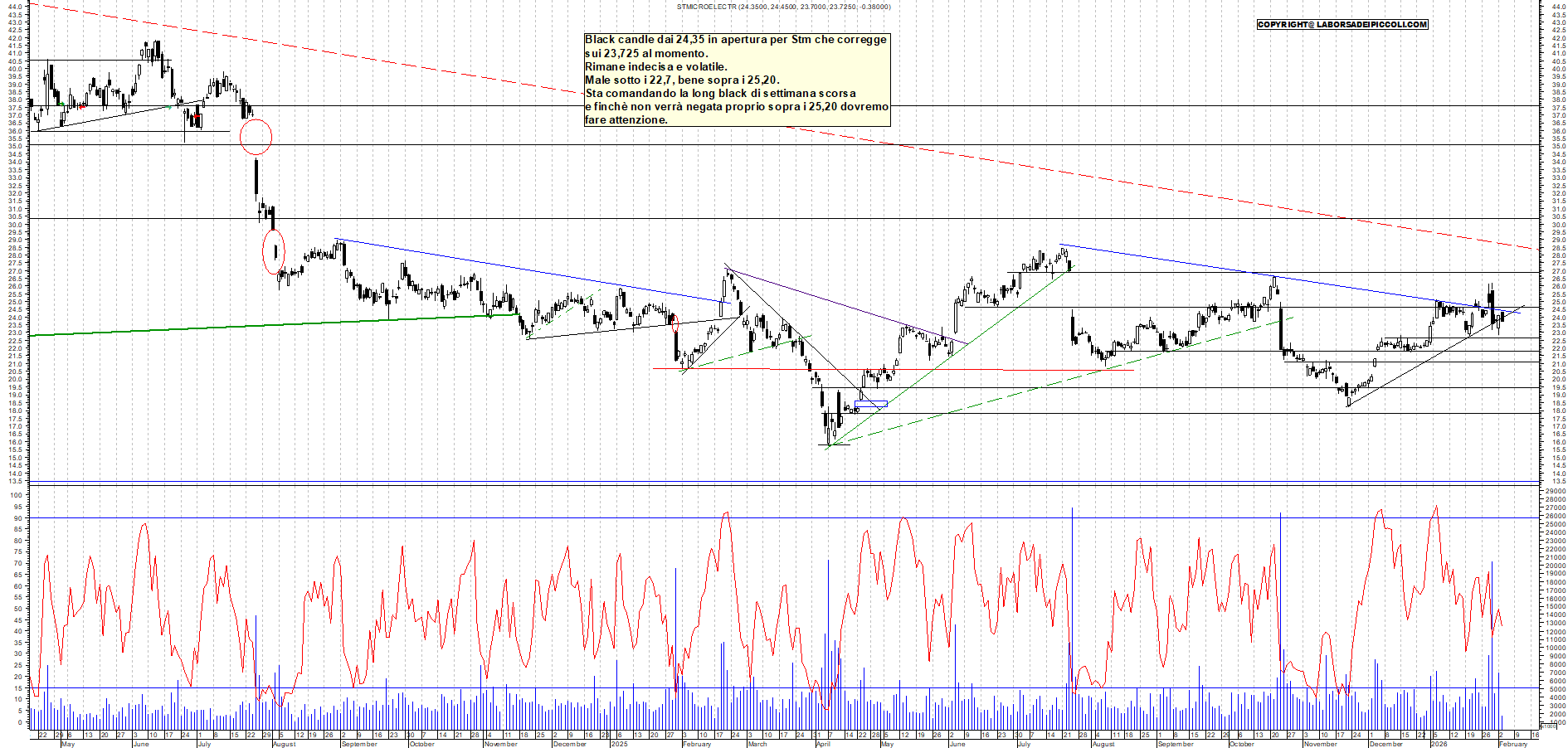Screen dimensions: 1568x748
Task: Click the 2025 year label on time axis
Action: coord(619,744)
